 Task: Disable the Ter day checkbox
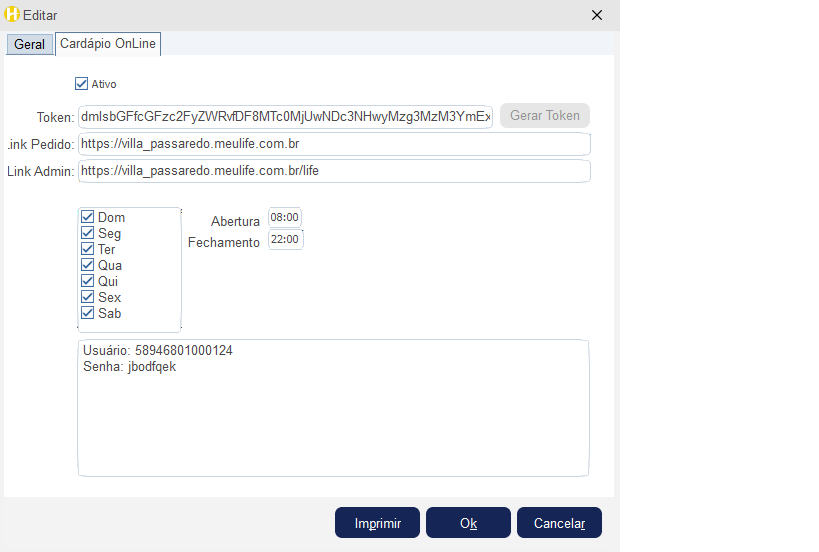point(88,249)
